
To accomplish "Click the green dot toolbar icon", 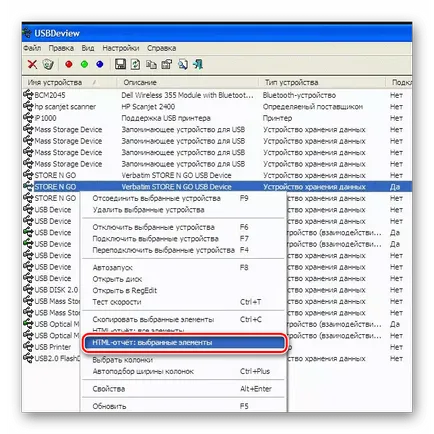I will [x=84, y=64].
